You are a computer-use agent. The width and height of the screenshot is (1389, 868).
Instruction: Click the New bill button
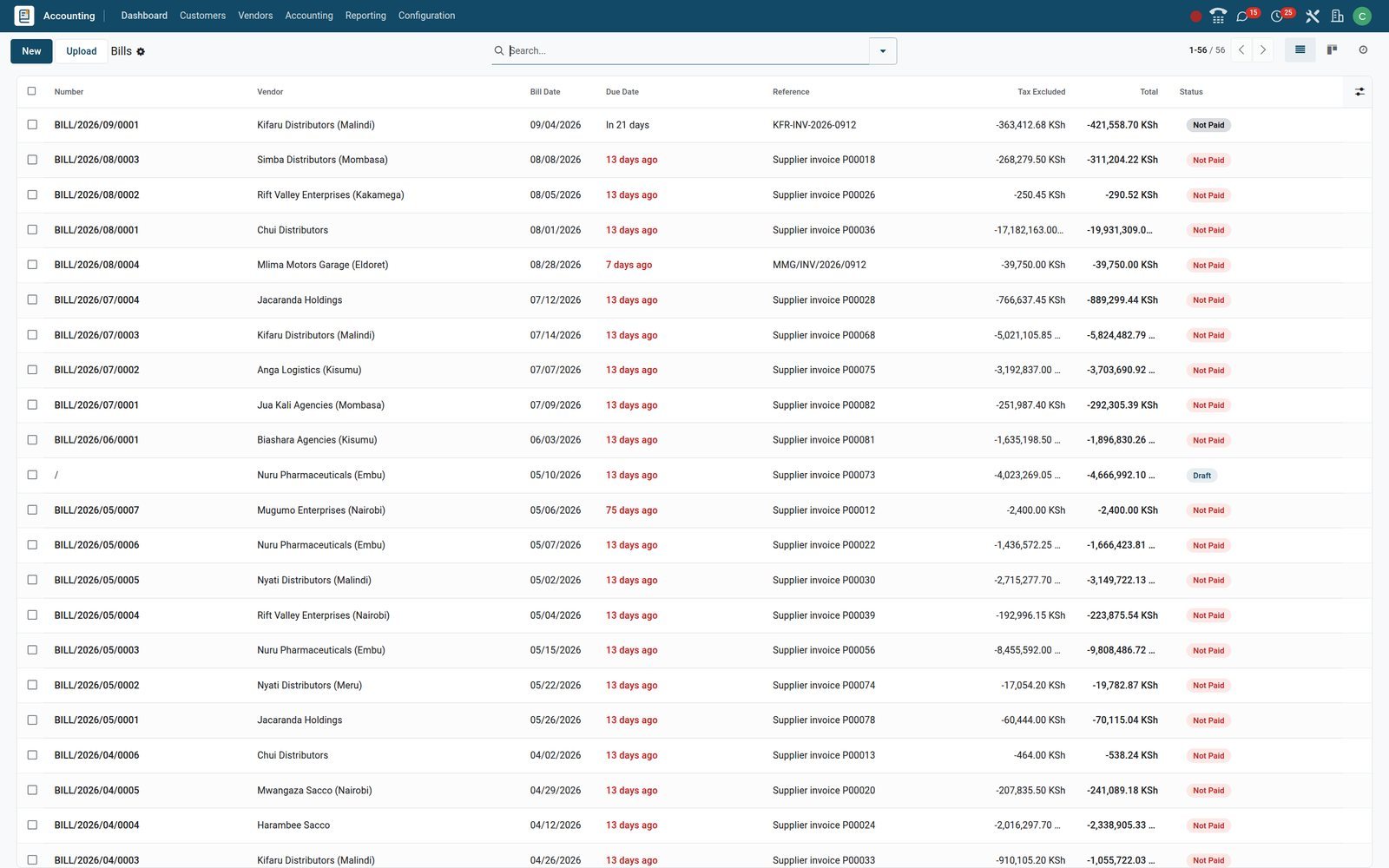(x=31, y=51)
